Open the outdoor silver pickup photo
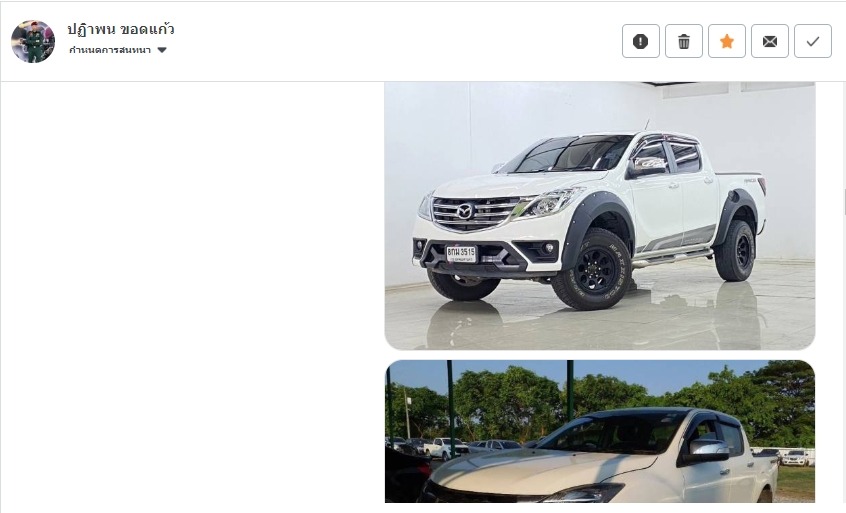 (x=599, y=432)
